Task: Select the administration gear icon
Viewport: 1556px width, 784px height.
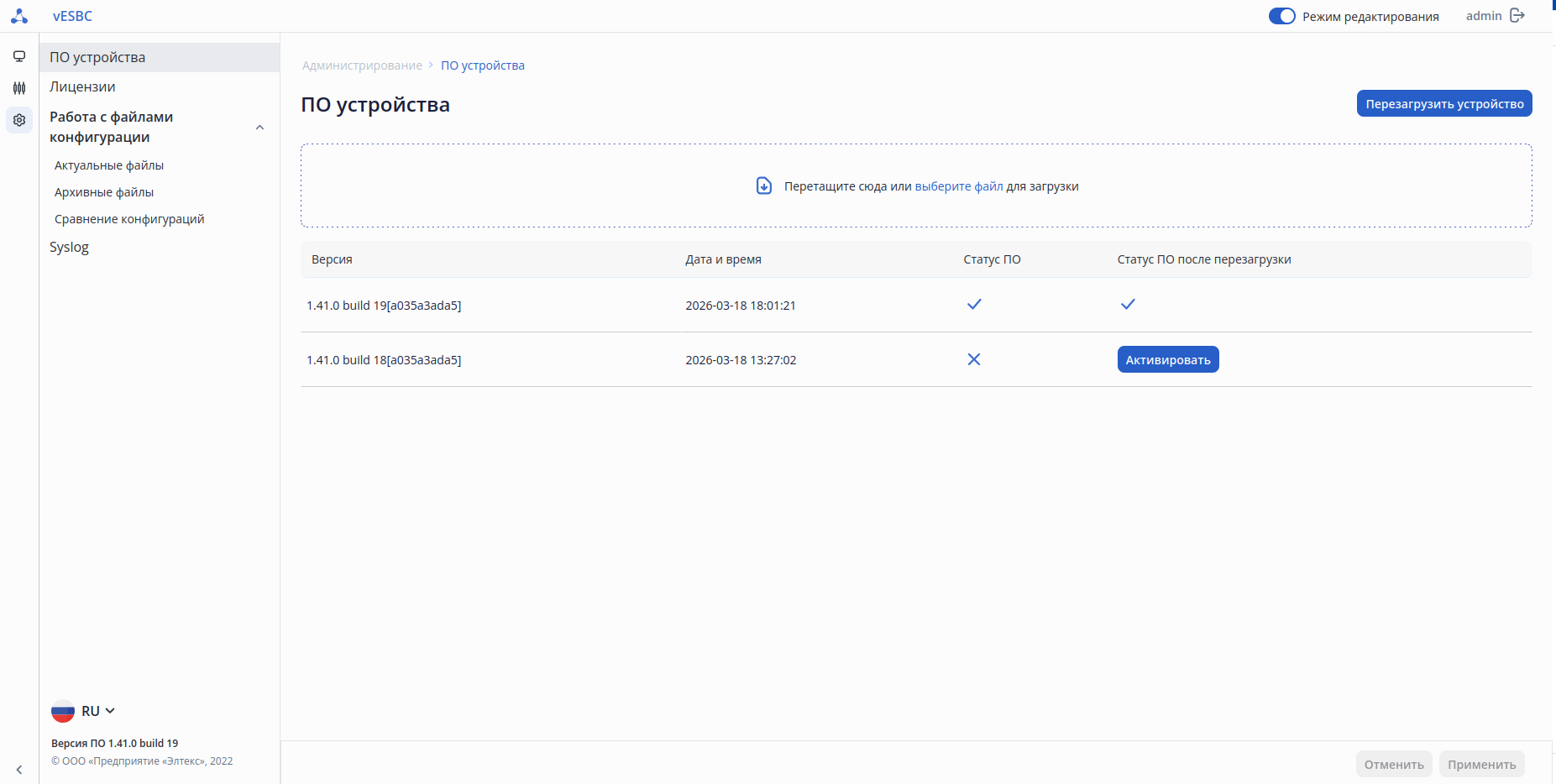Action: pos(19,120)
